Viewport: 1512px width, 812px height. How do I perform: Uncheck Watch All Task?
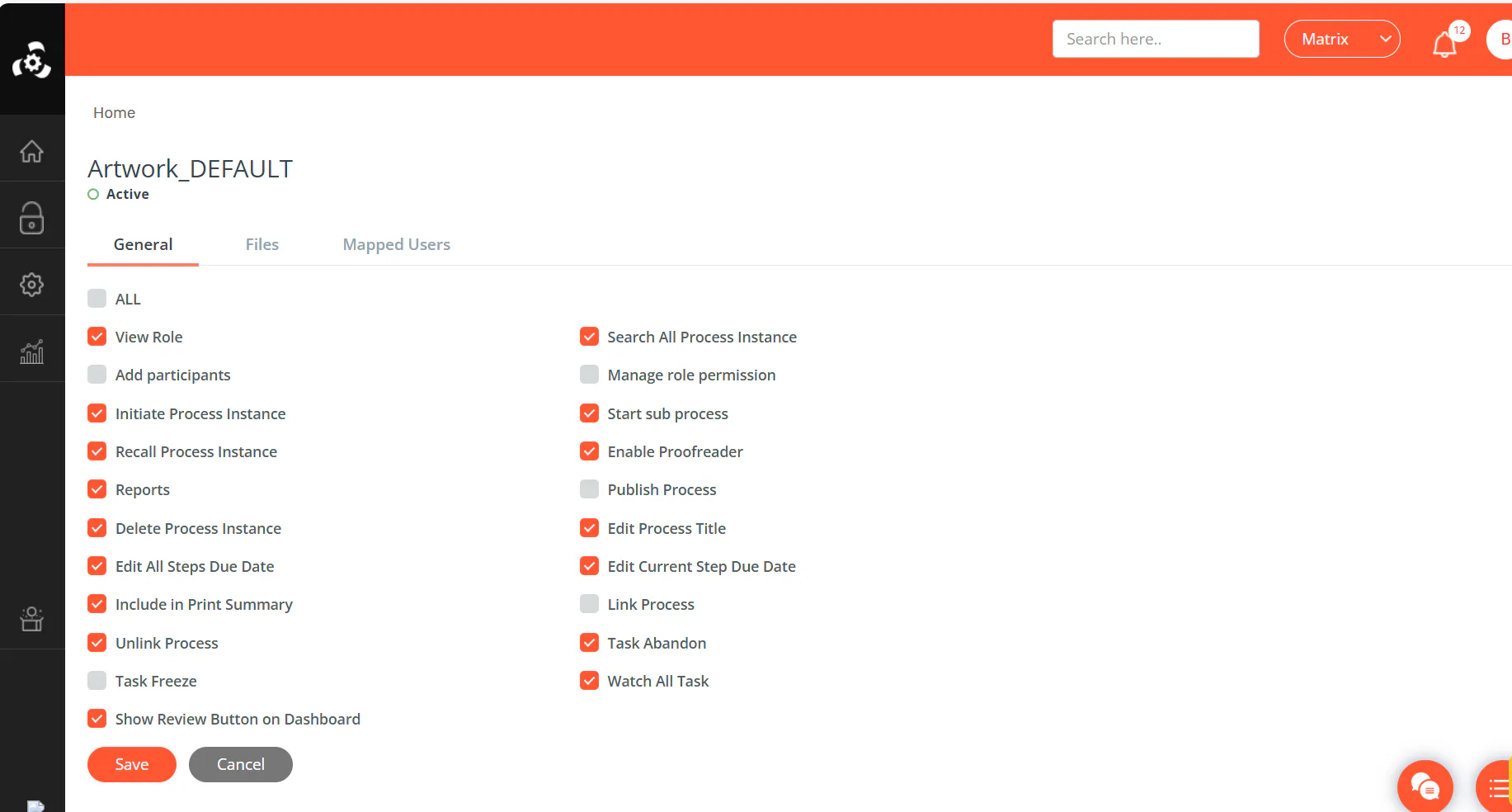coord(589,681)
